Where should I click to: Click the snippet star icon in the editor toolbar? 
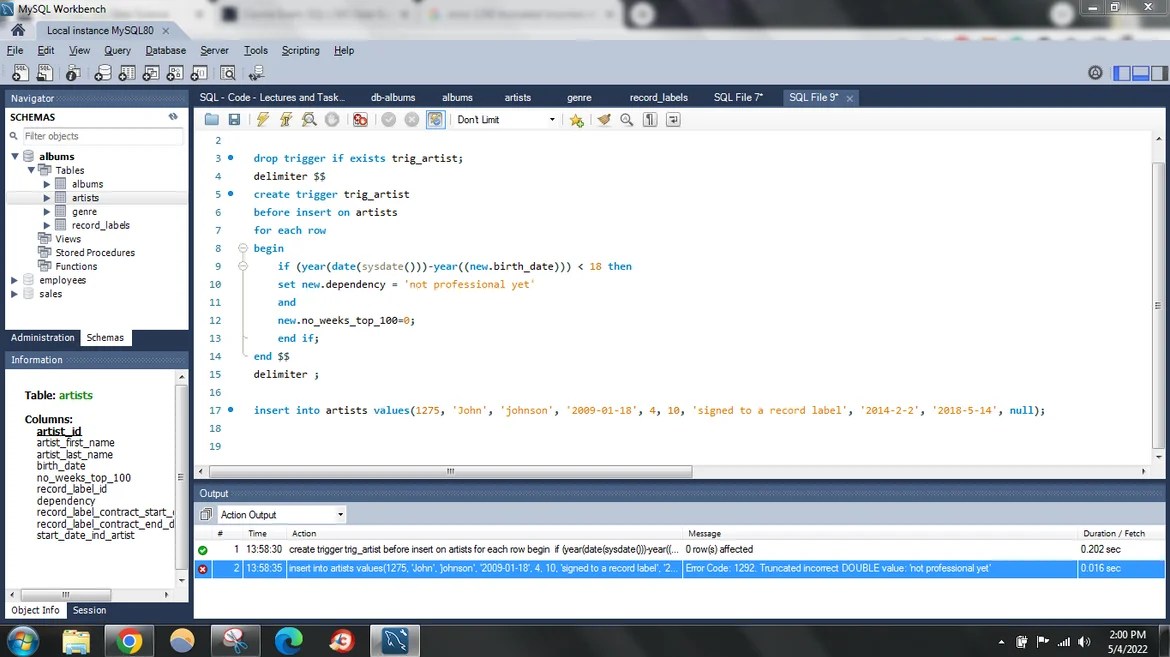click(x=576, y=119)
